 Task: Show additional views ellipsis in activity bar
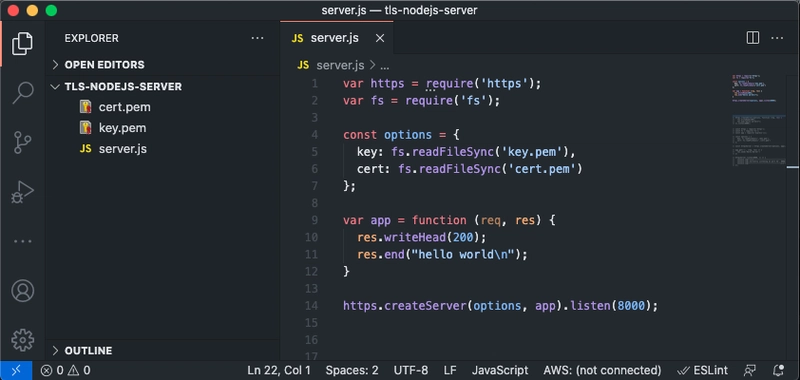[x=22, y=241]
